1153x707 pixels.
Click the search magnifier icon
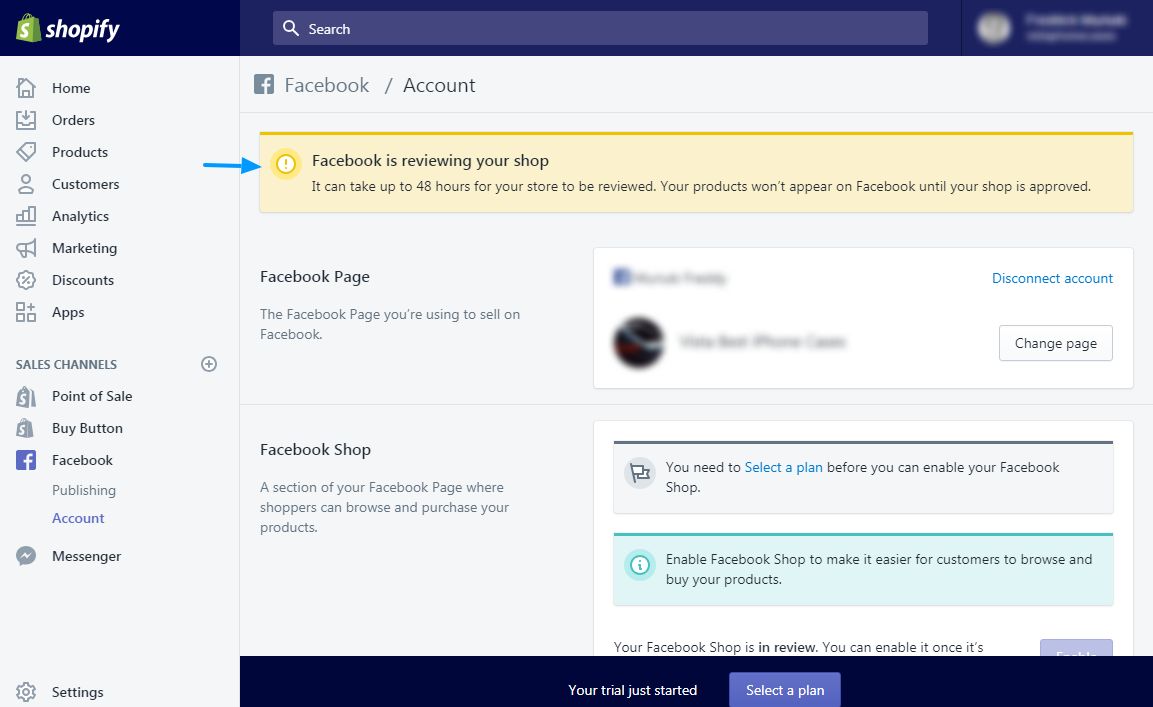tap(291, 28)
